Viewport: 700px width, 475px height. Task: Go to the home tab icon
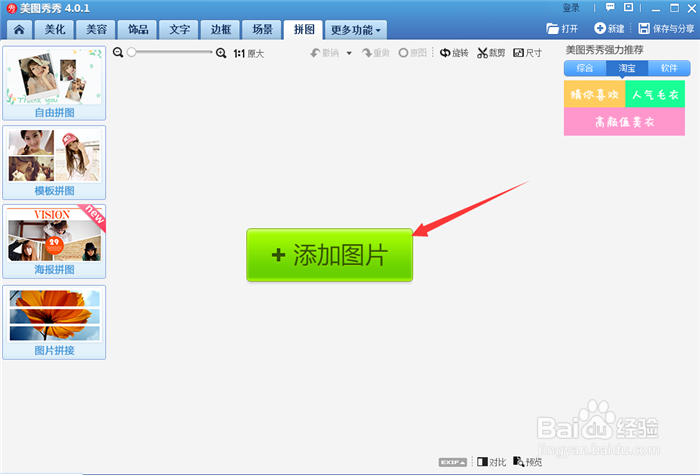tap(19, 30)
